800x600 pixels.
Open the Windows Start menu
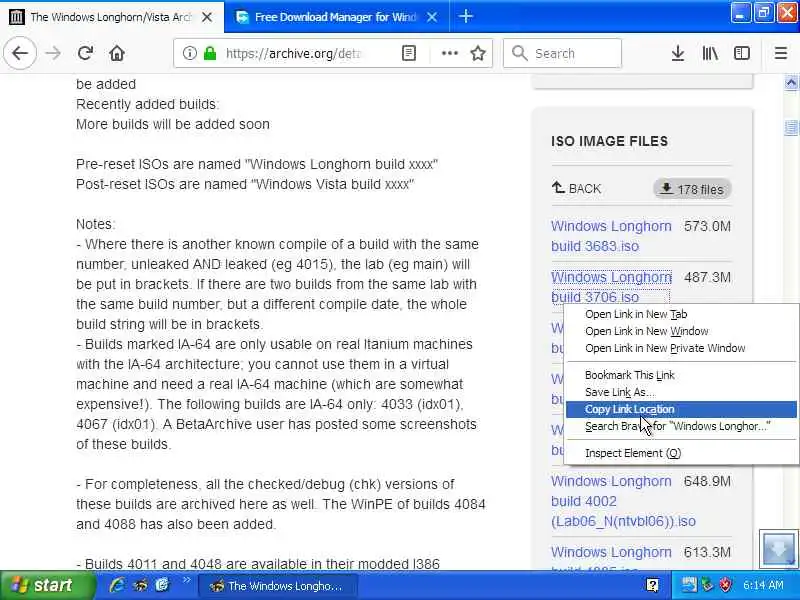[47, 585]
